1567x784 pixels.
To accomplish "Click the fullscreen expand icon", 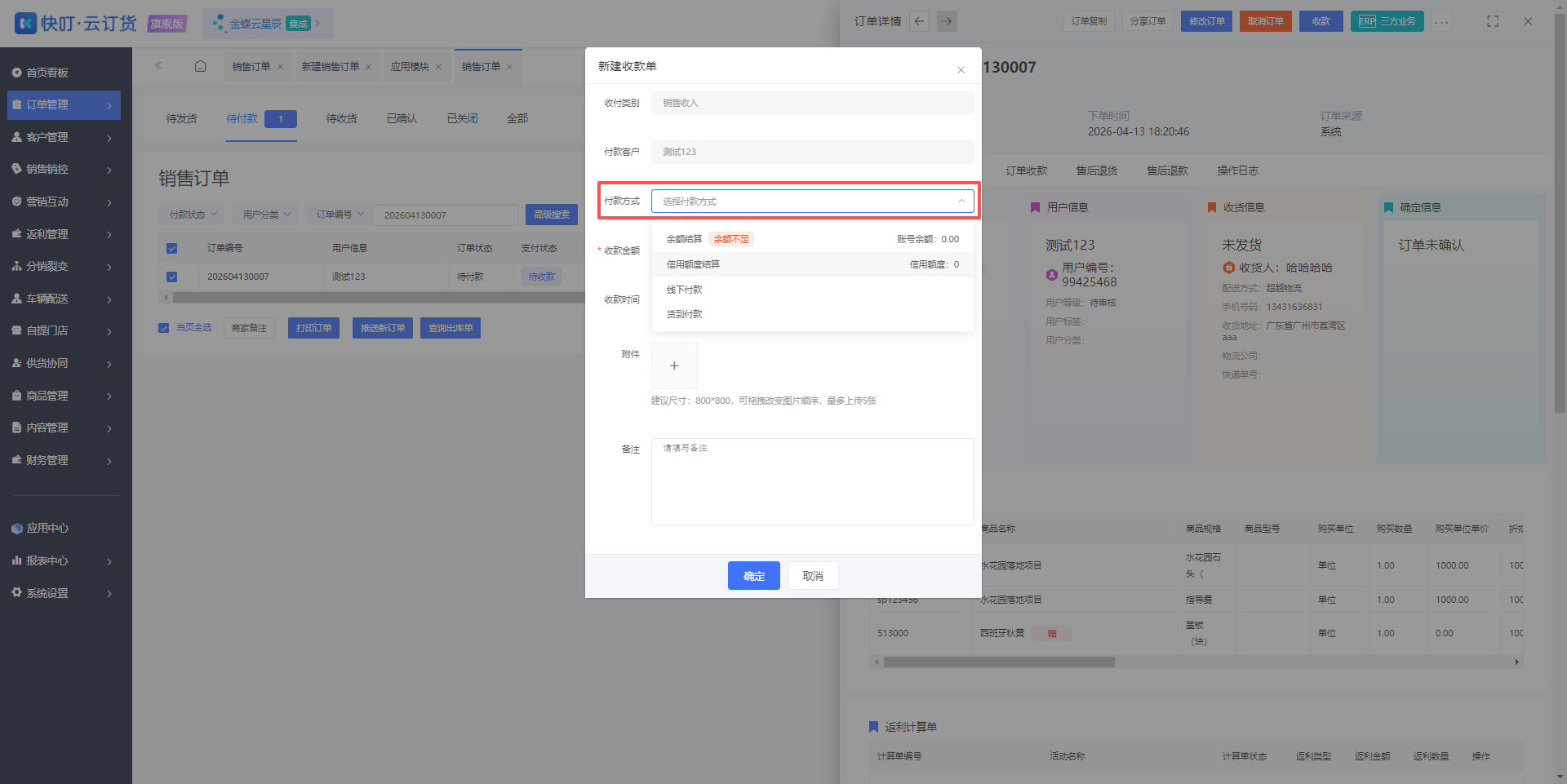I will click(1493, 21).
